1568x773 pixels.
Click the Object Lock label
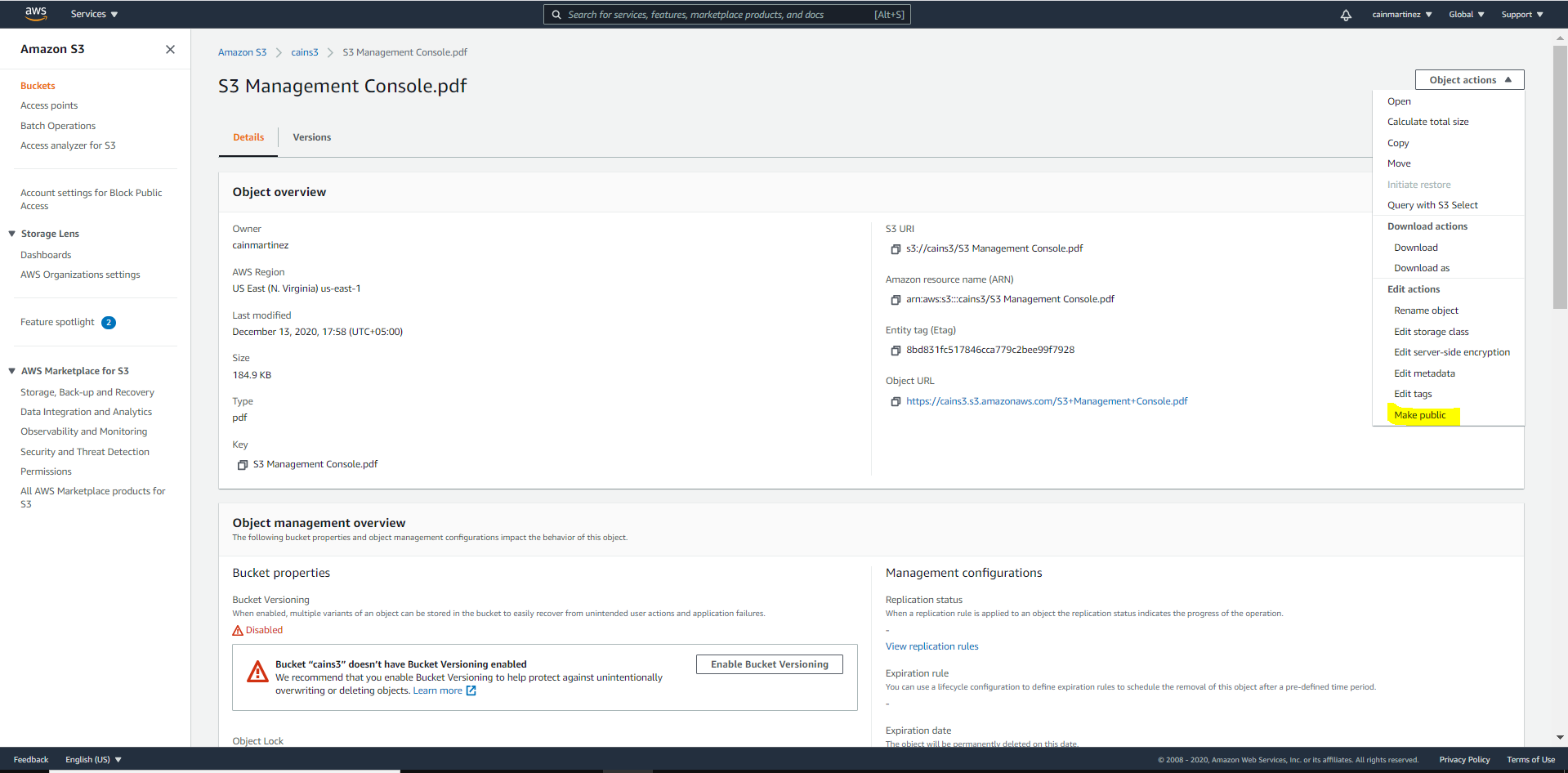click(x=257, y=741)
